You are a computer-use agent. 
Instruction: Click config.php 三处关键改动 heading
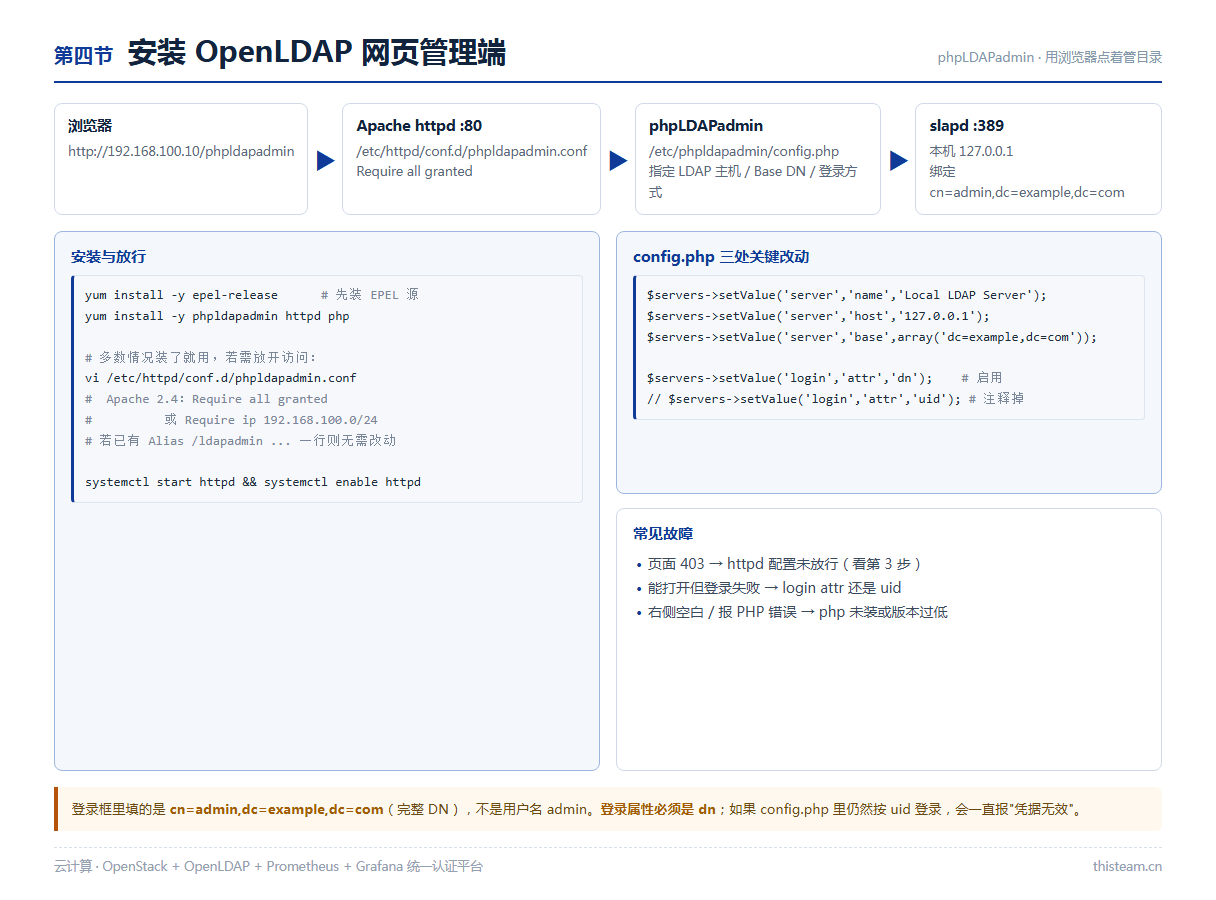[721, 257]
